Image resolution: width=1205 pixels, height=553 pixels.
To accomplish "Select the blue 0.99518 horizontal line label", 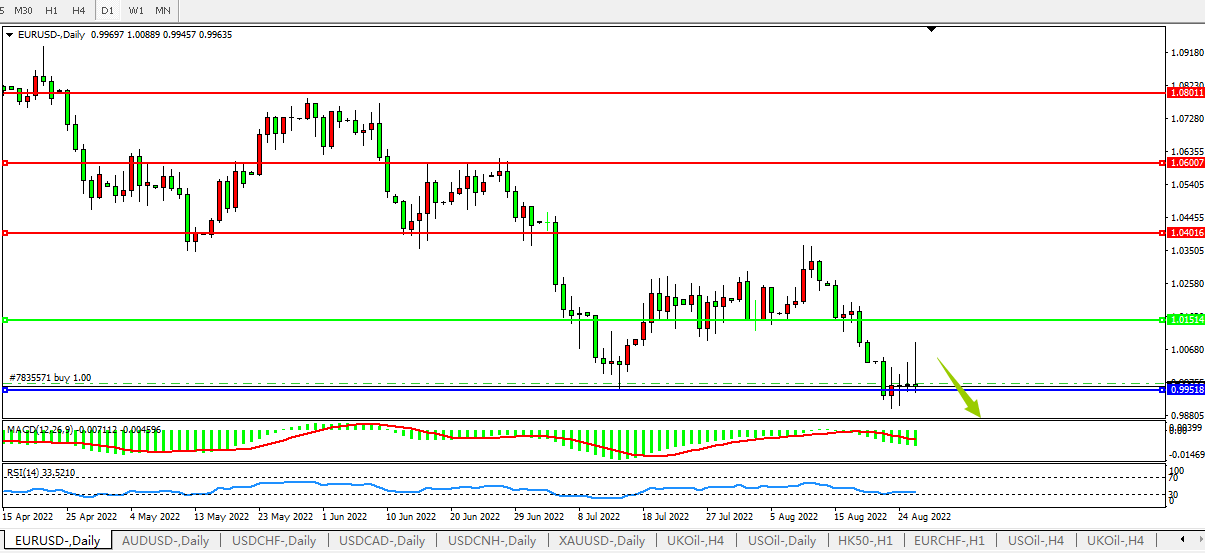I will (x=1185, y=389).
